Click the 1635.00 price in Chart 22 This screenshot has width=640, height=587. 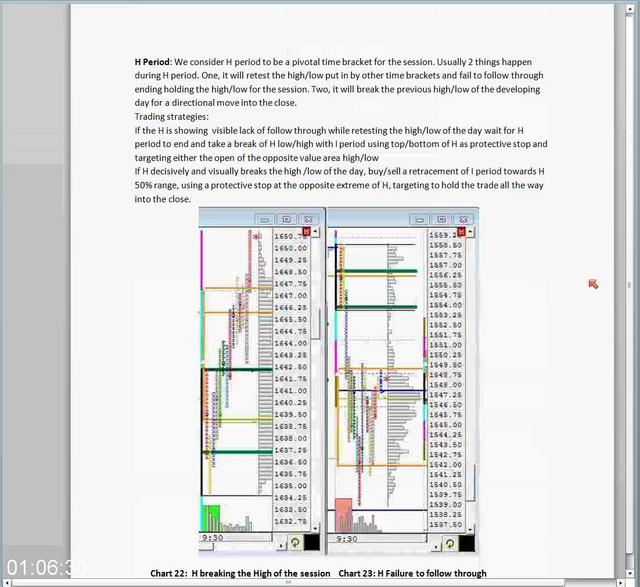click(291, 486)
